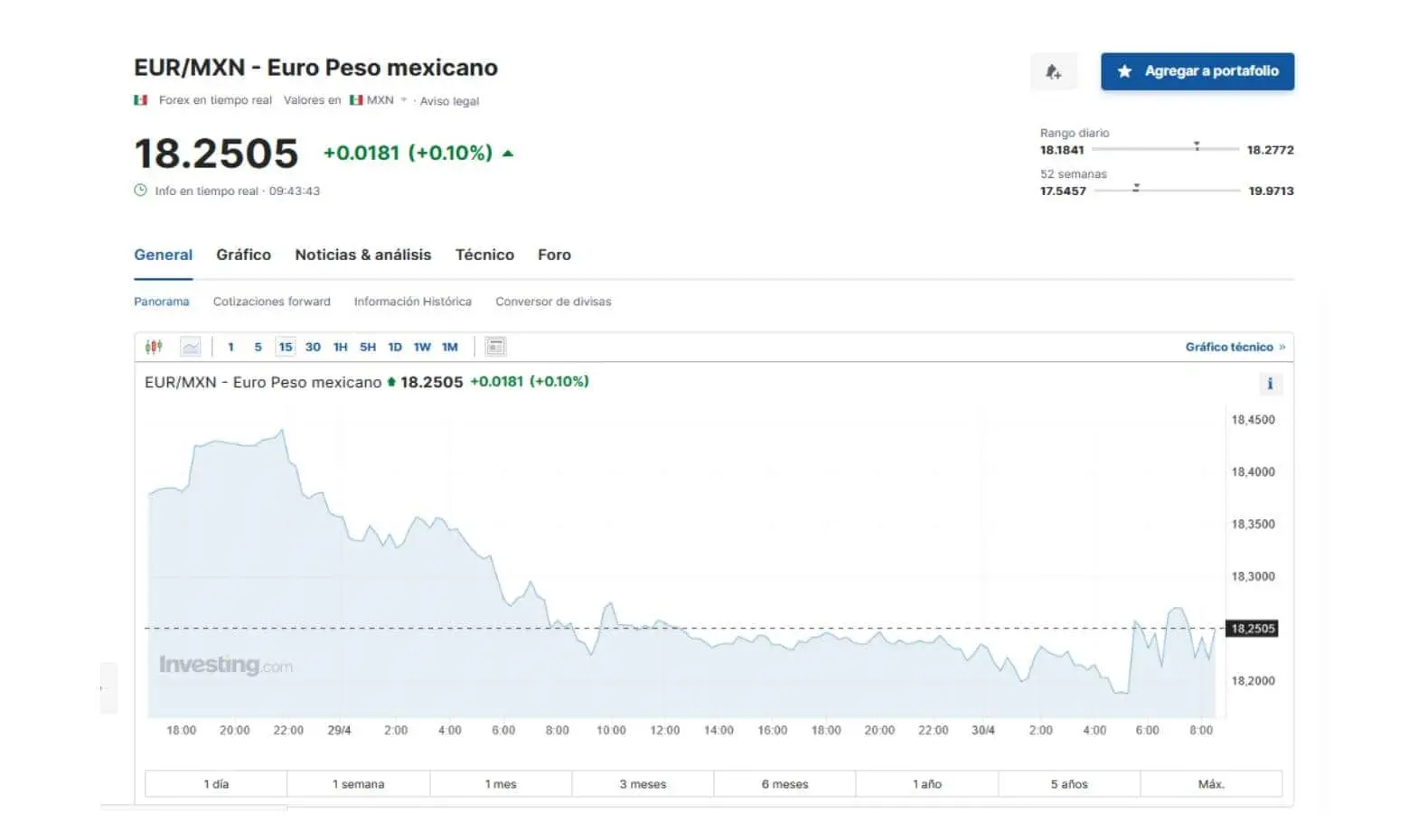
Task: Open the news overlay chart icon
Action: pyautogui.click(x=495, y=347)
